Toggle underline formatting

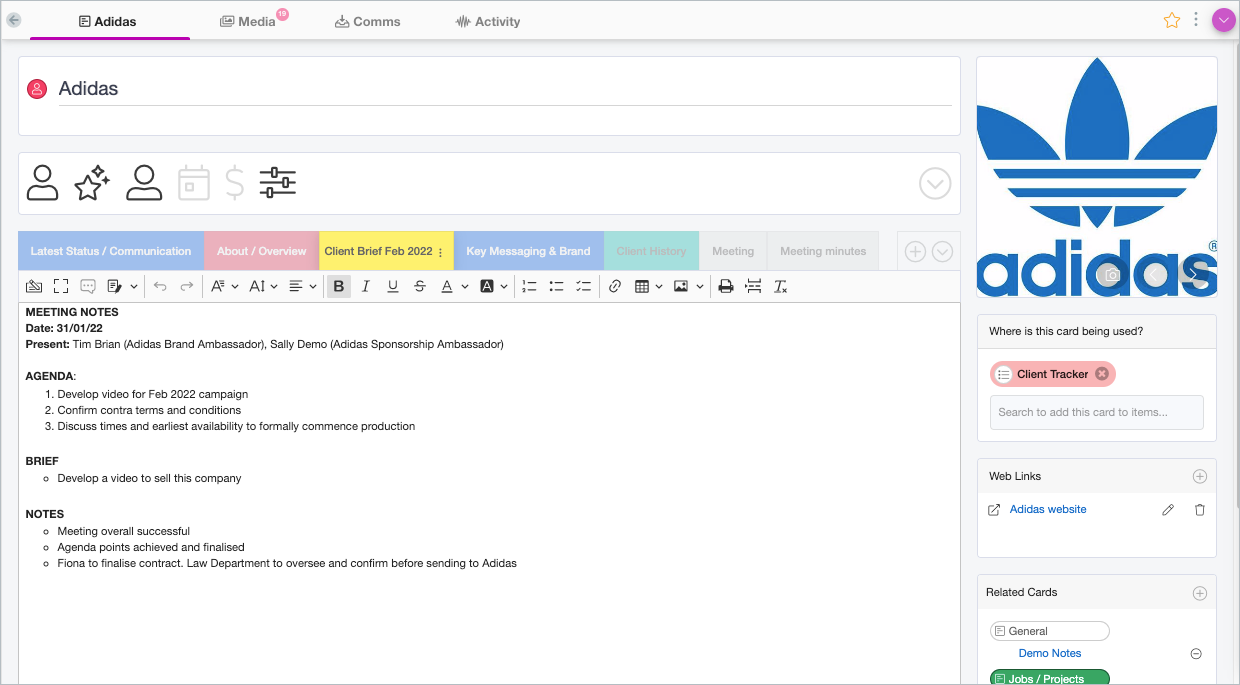point(393,287)
